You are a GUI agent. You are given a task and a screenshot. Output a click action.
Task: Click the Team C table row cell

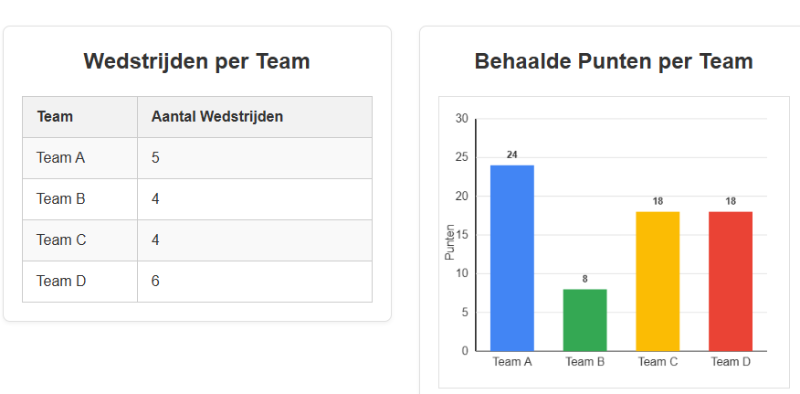click(x=80, y=240)
